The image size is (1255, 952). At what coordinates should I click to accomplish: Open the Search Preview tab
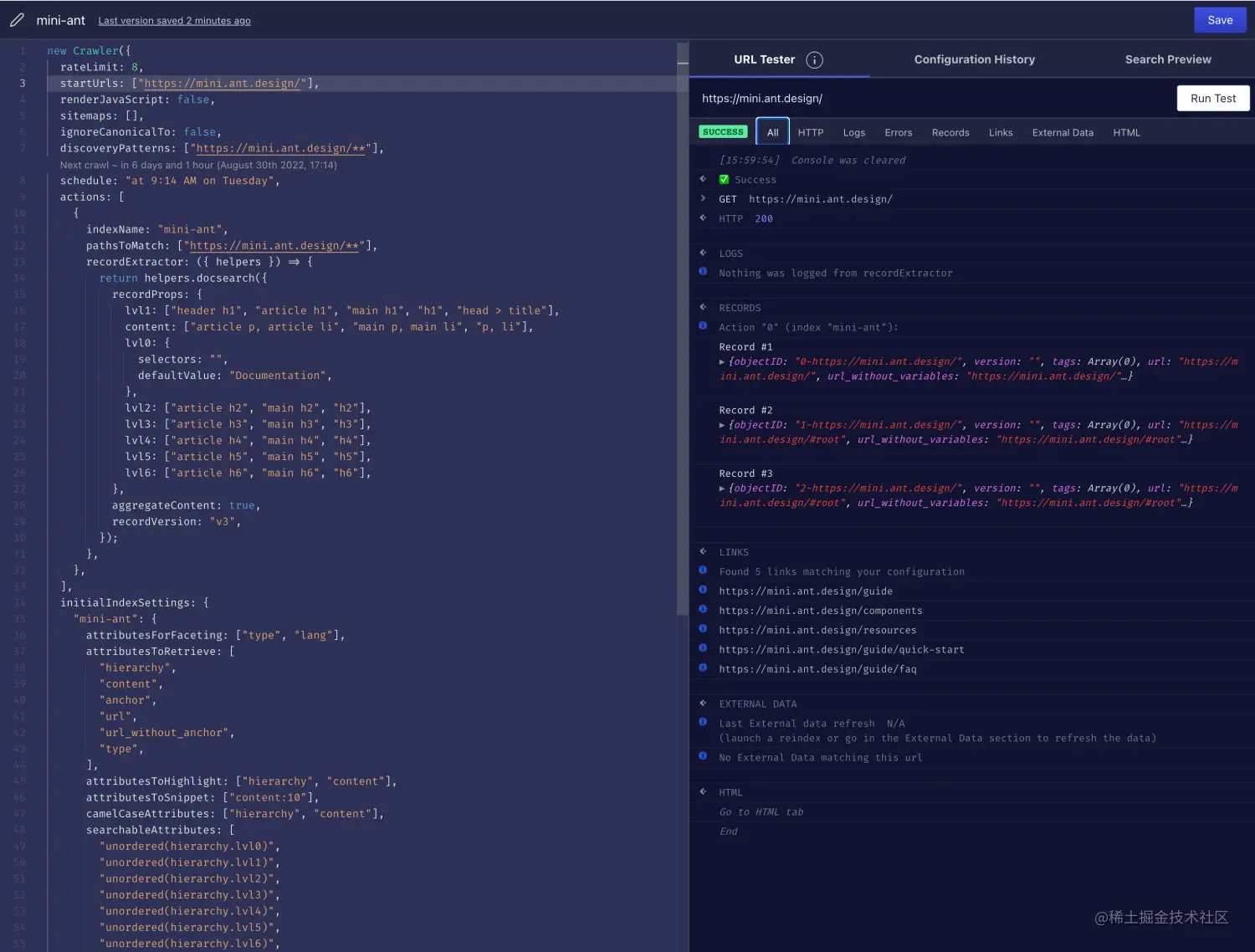(1168, 59)
